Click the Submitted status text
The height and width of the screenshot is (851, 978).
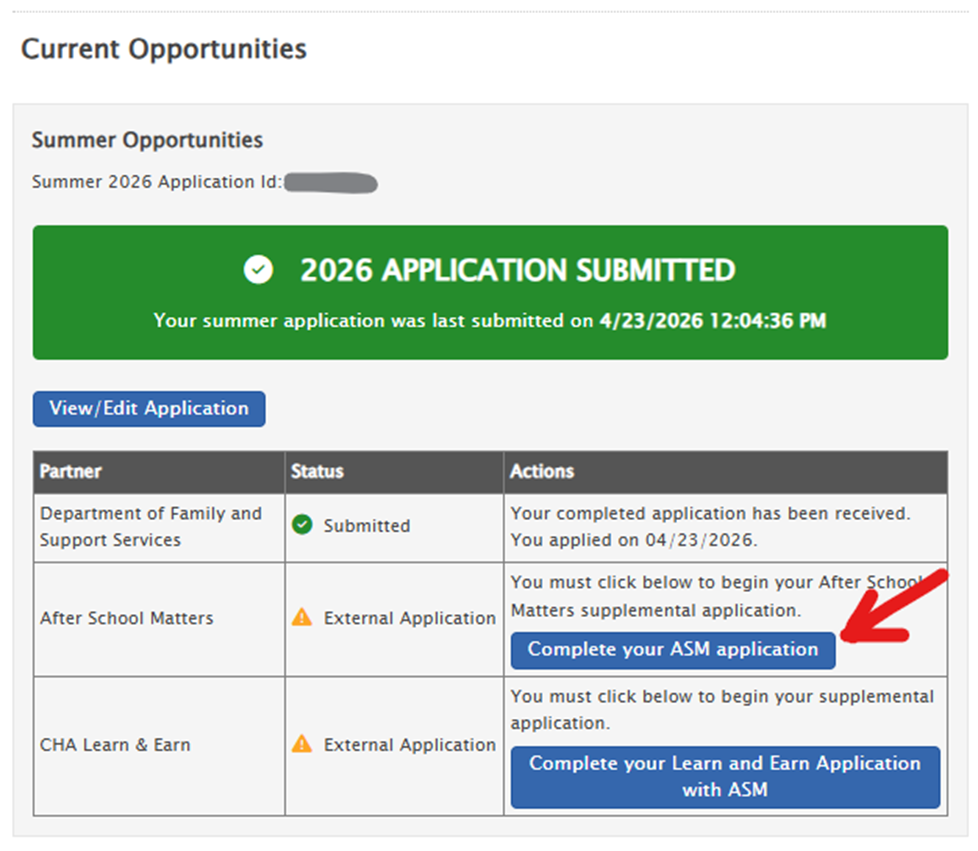coord(367,526)
